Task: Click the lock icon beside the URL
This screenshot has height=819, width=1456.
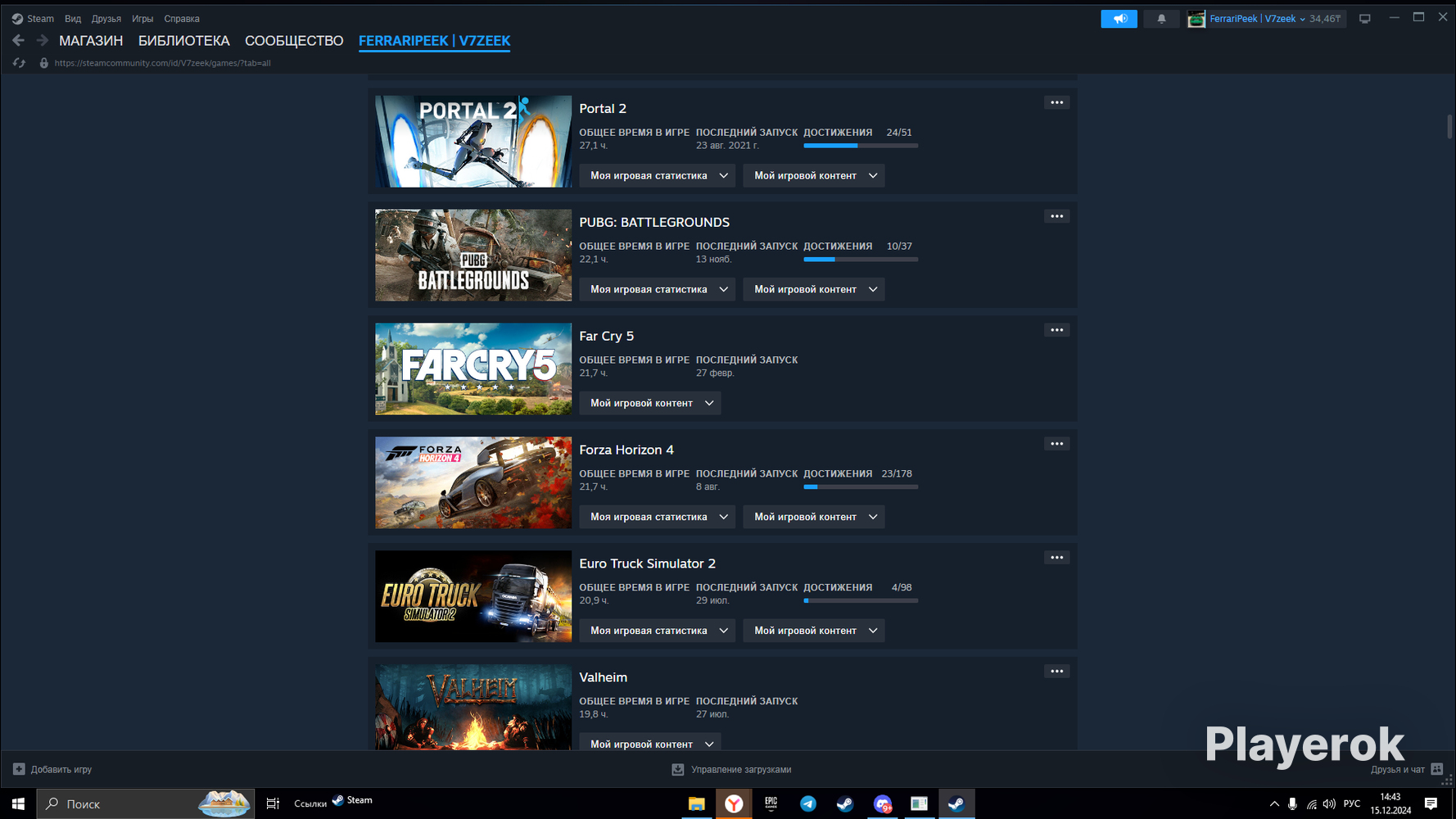Action: point(44,63)
